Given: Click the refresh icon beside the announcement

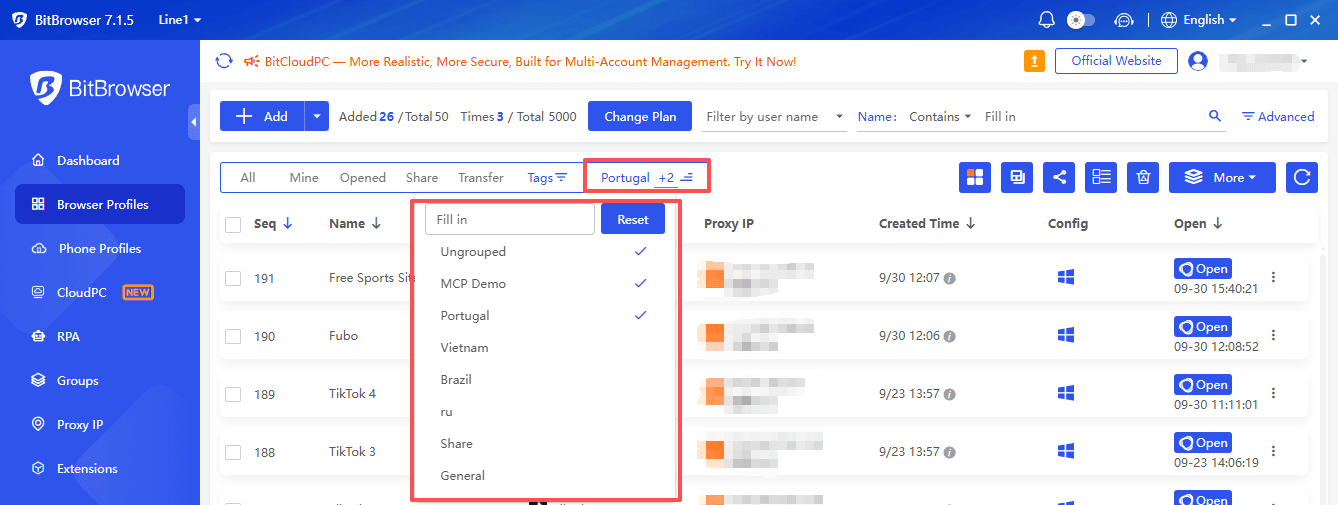Looking at the screenshot, I should 224,61.
